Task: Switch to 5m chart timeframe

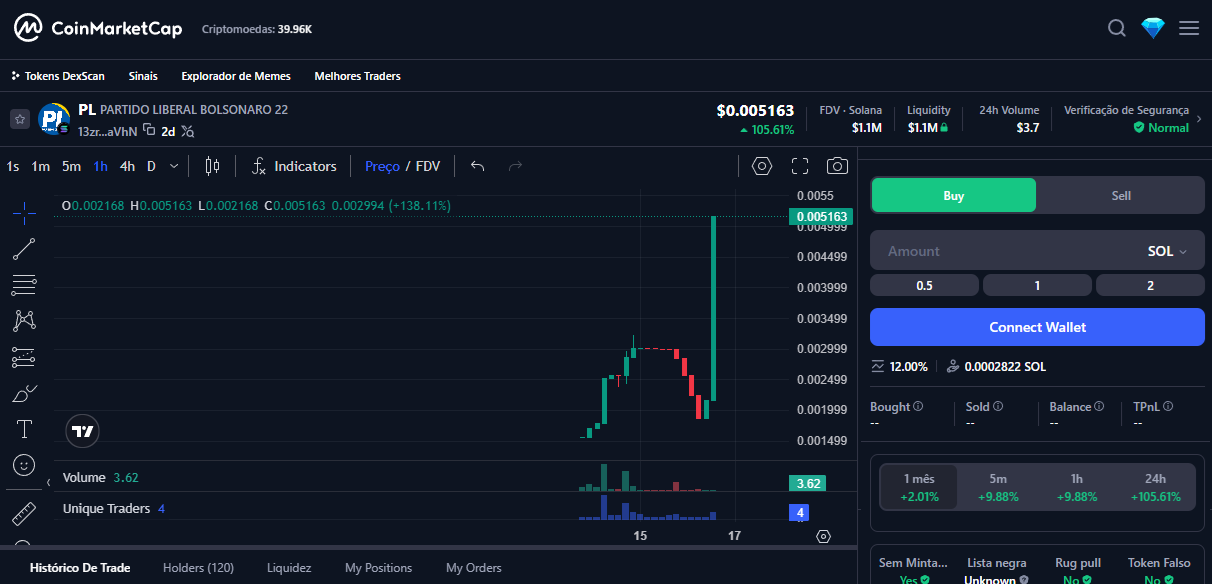Action: (71, 166)
